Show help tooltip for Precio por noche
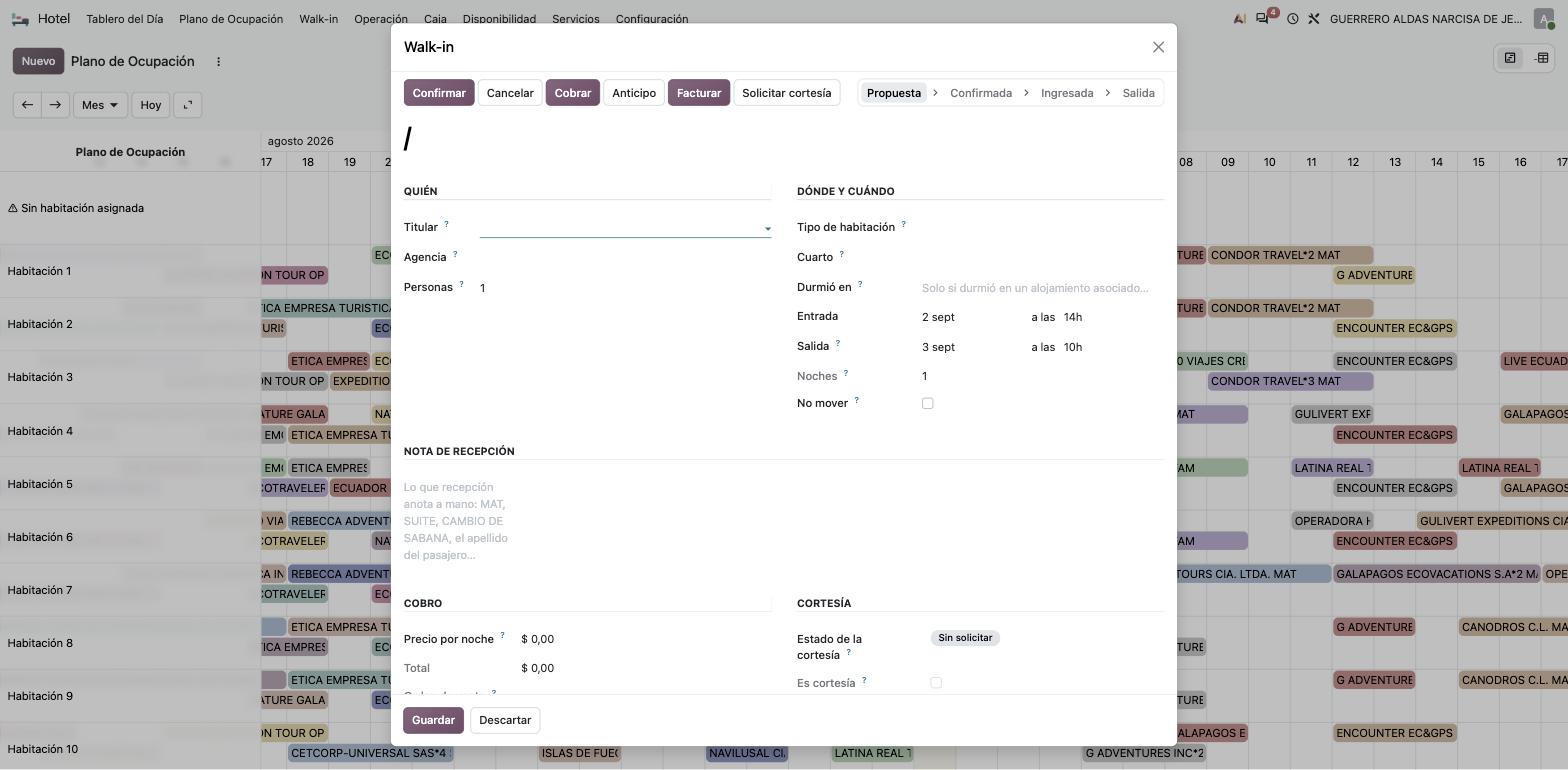The width and height of the screenshot is (1568, 770). coord(502,635)
